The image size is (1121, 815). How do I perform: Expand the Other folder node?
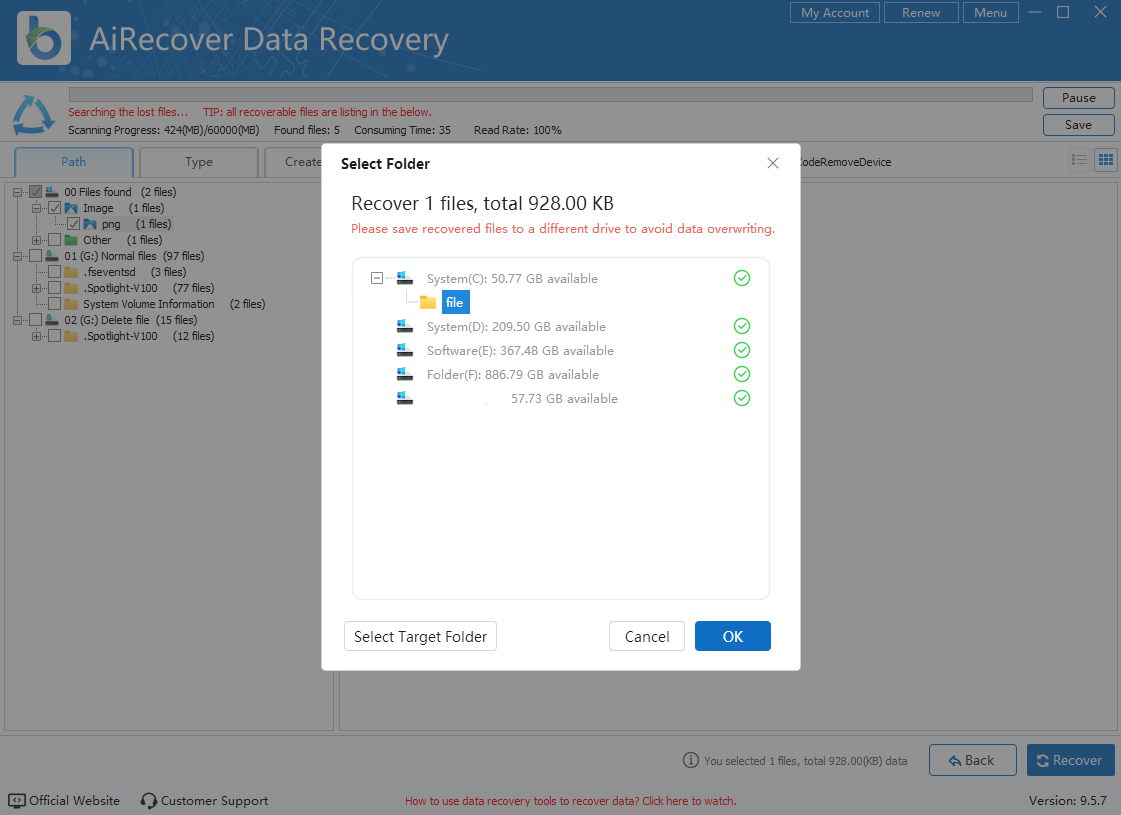click(x=37, y=240)
